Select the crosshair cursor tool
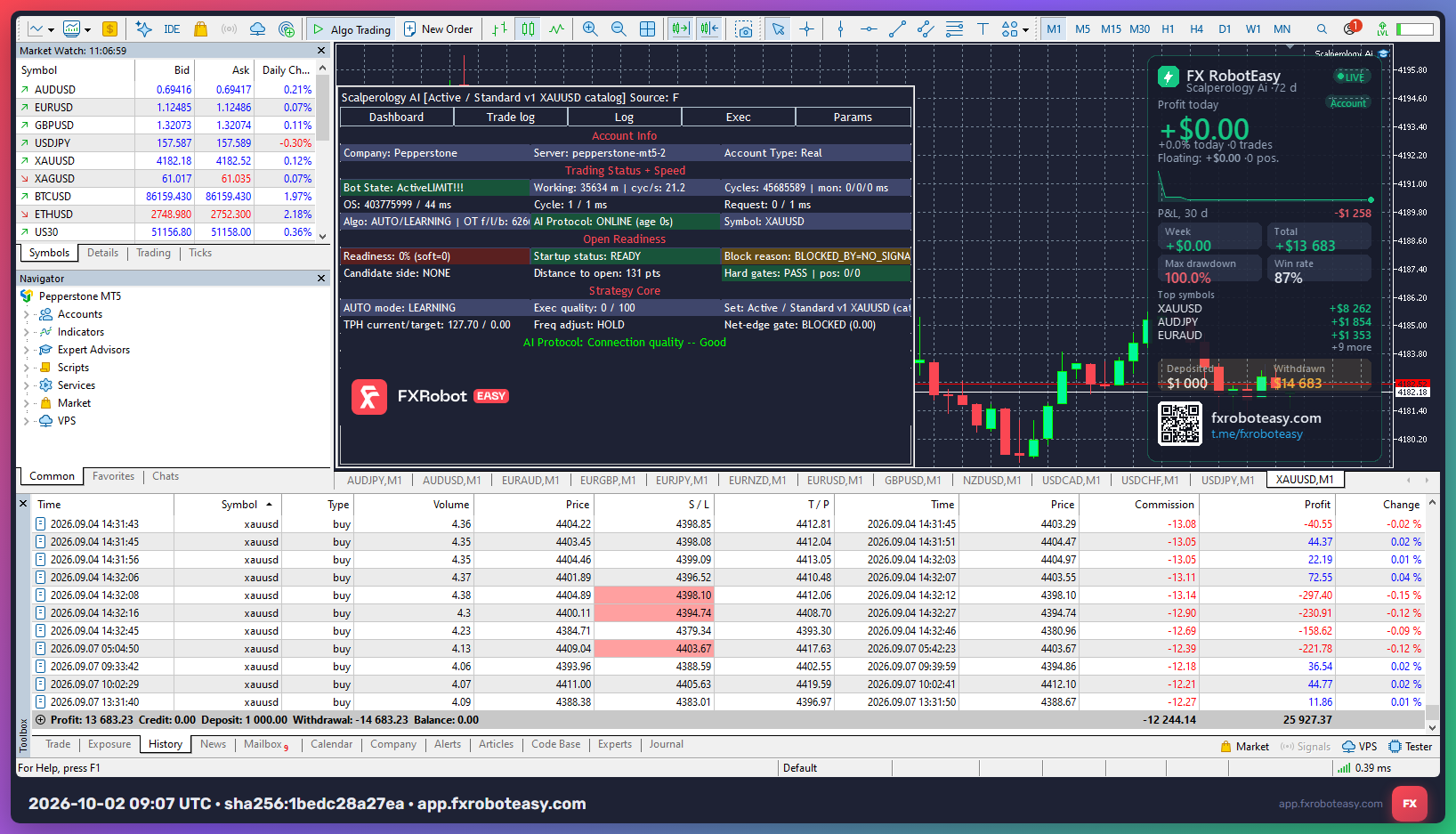This screenshot has height=834, width=1456. [806, 29]
